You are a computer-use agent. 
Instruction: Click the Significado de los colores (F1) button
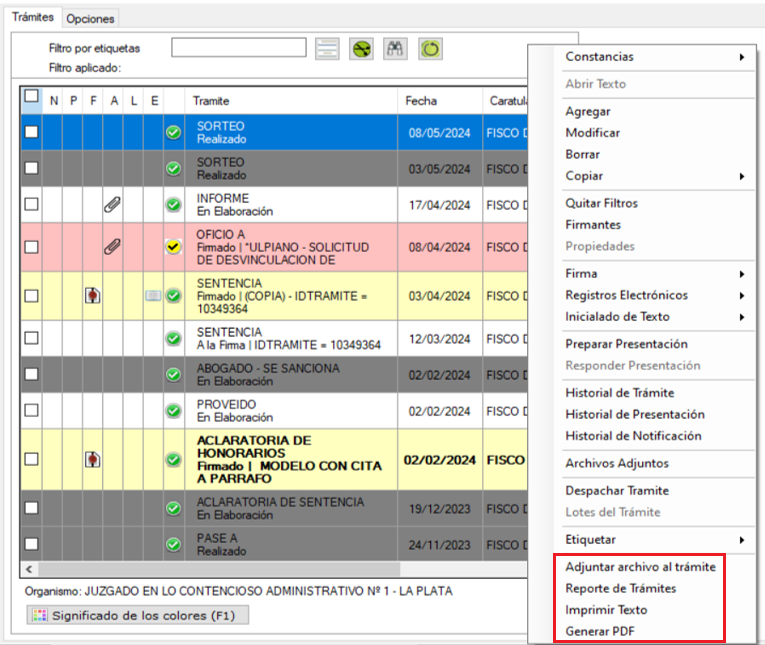pyautogui.click(x=137, y=615)
